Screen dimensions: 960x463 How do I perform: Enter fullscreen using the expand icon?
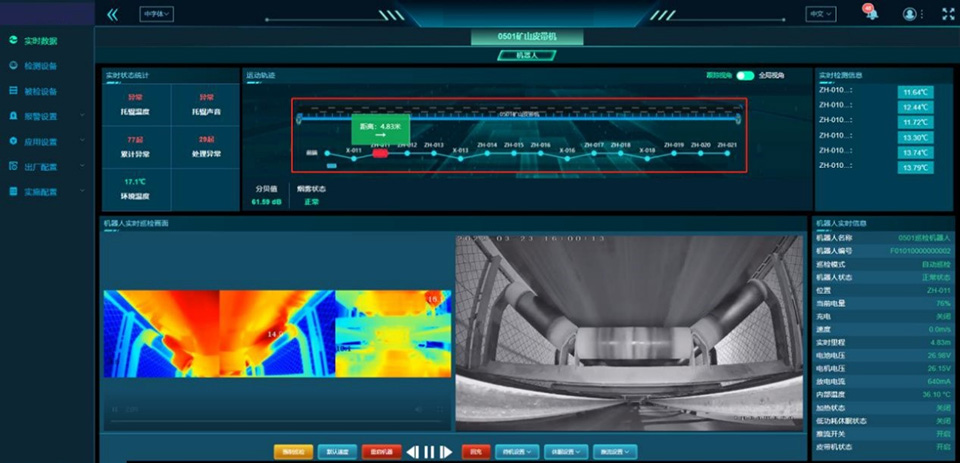[x=948, y=14]
